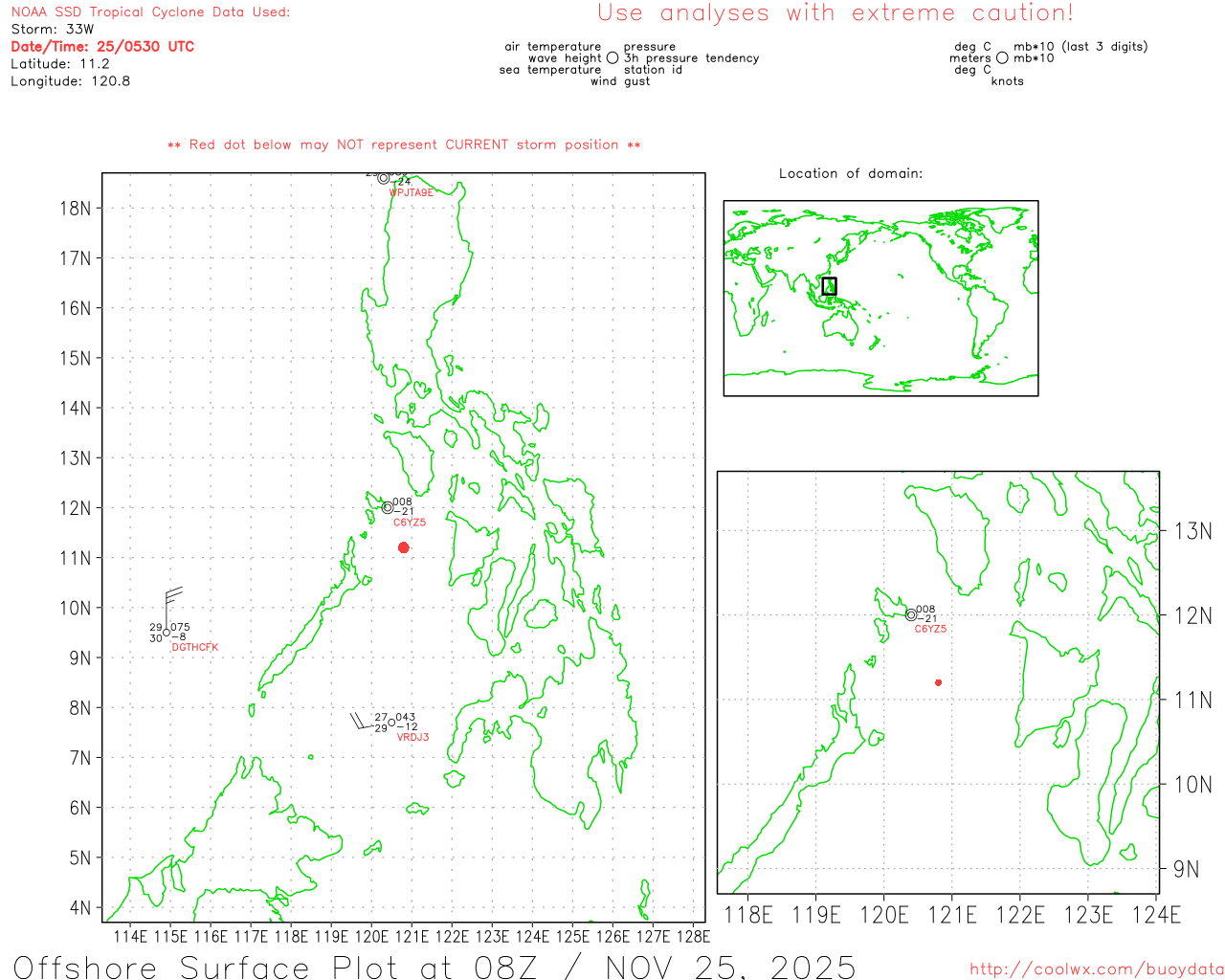1225x980 pixels.
Task: Click the C6YZ5 label on the inset map
Action: click(930, 630)
